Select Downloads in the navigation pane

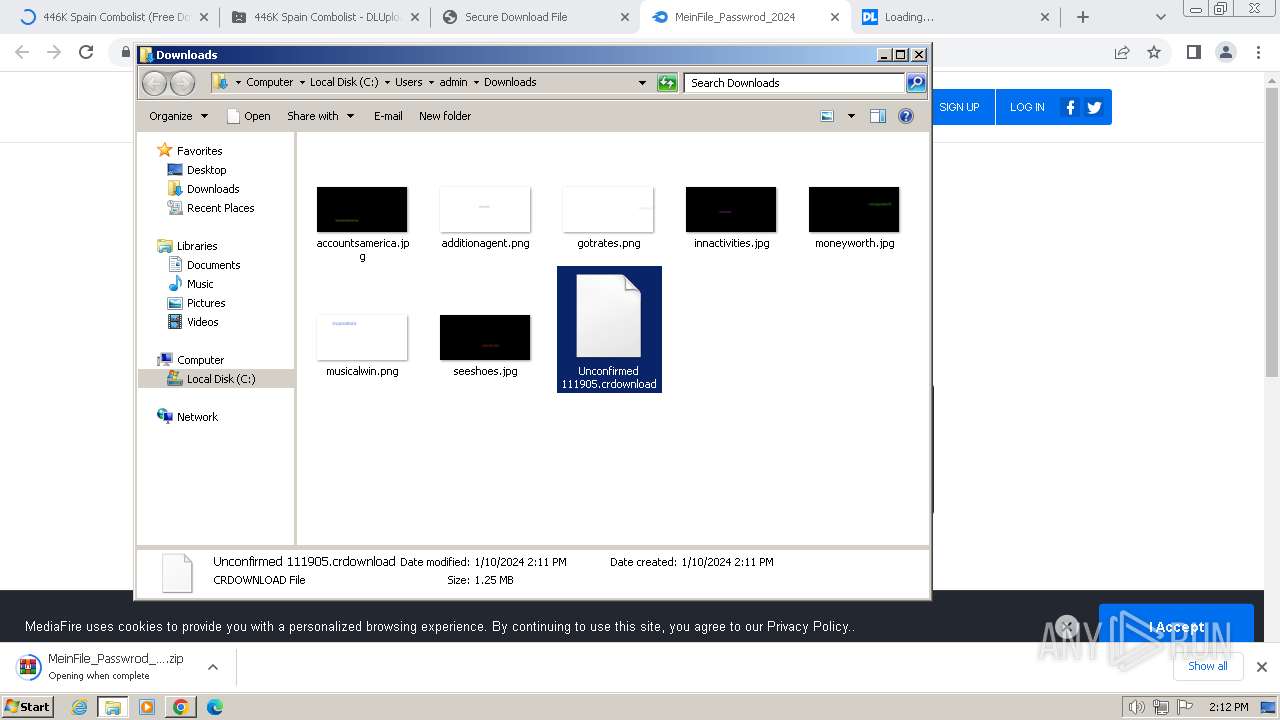click(x=213, y=189)
